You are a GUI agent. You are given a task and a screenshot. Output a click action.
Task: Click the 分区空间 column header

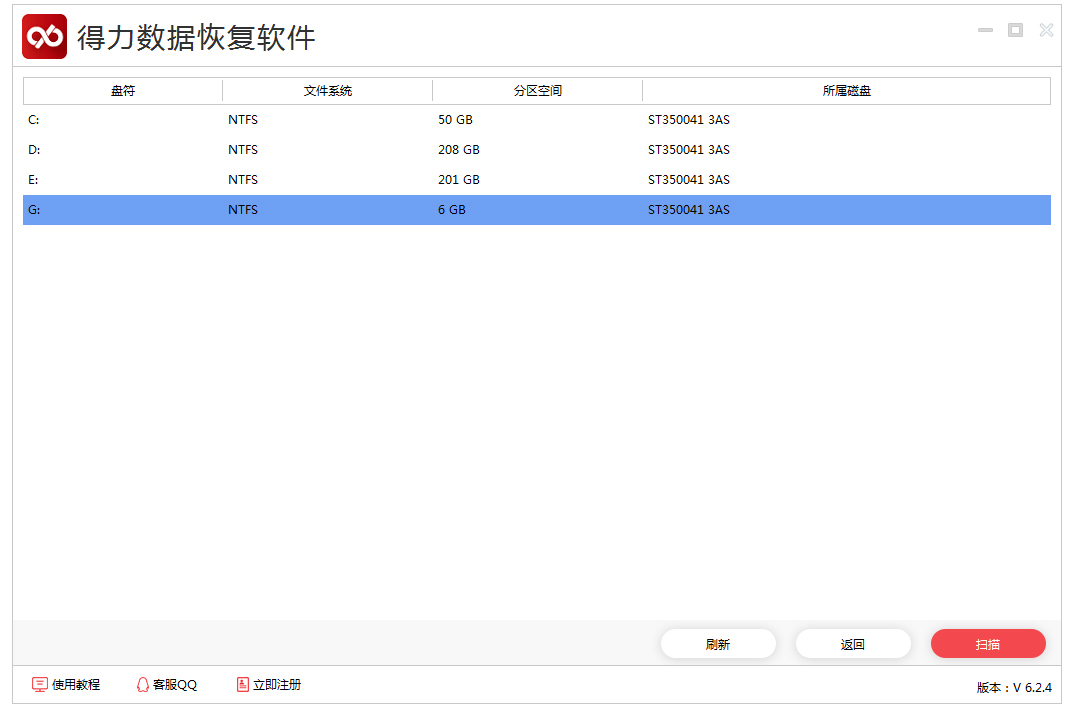point(537,91)
